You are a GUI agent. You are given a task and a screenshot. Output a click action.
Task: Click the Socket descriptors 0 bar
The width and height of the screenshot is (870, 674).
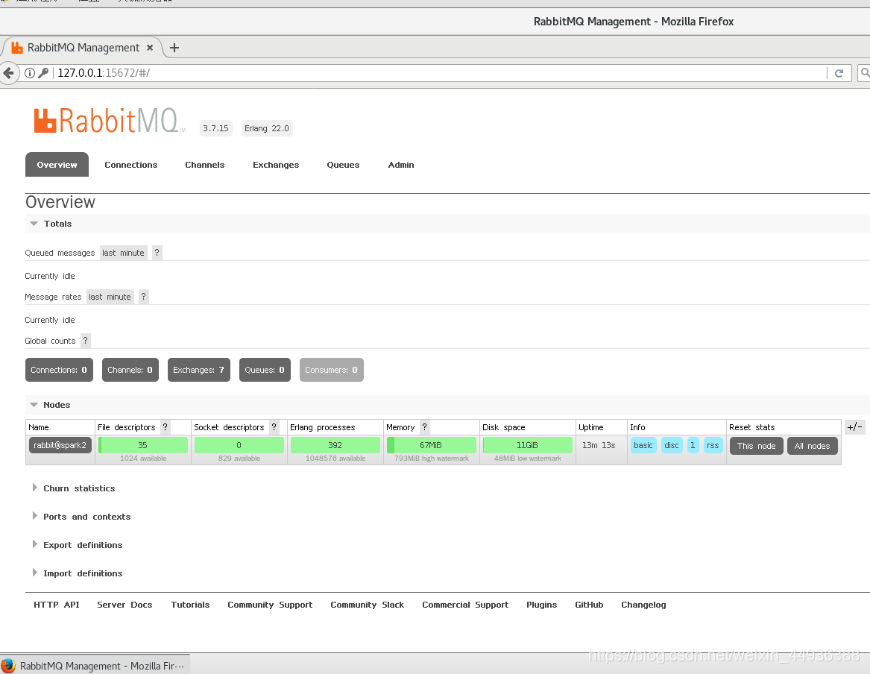239,445
